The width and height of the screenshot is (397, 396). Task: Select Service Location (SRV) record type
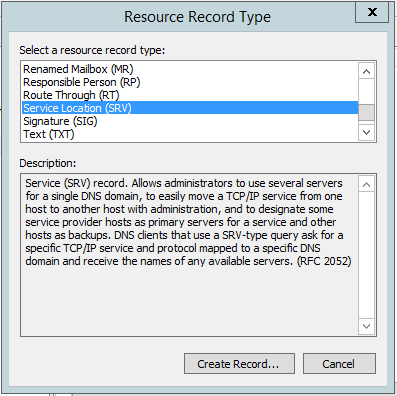[190, 108]
